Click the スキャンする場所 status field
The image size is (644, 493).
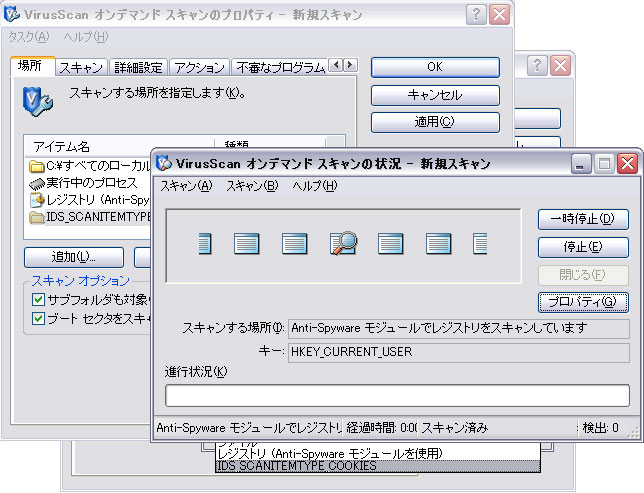click(x=459, y=329)
